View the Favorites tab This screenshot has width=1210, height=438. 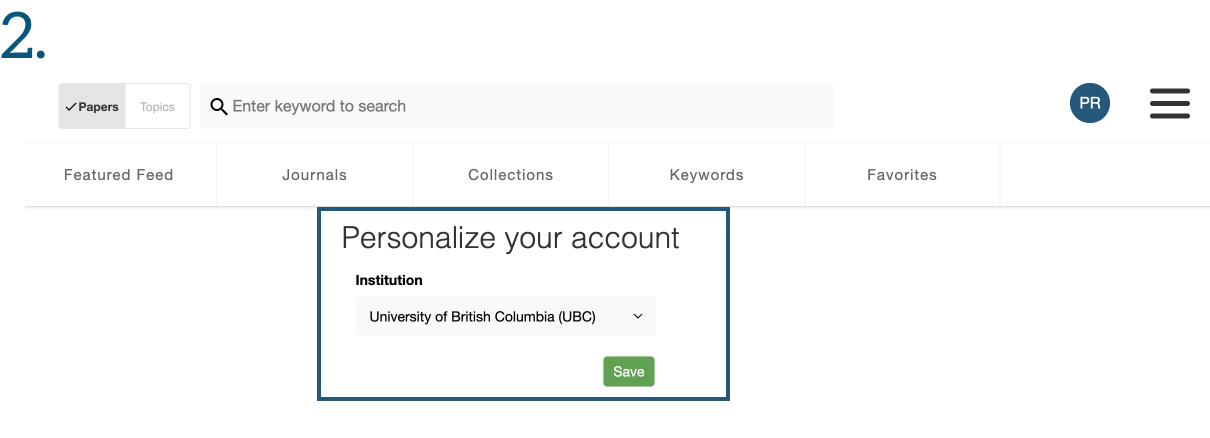[x=902, y=175]
